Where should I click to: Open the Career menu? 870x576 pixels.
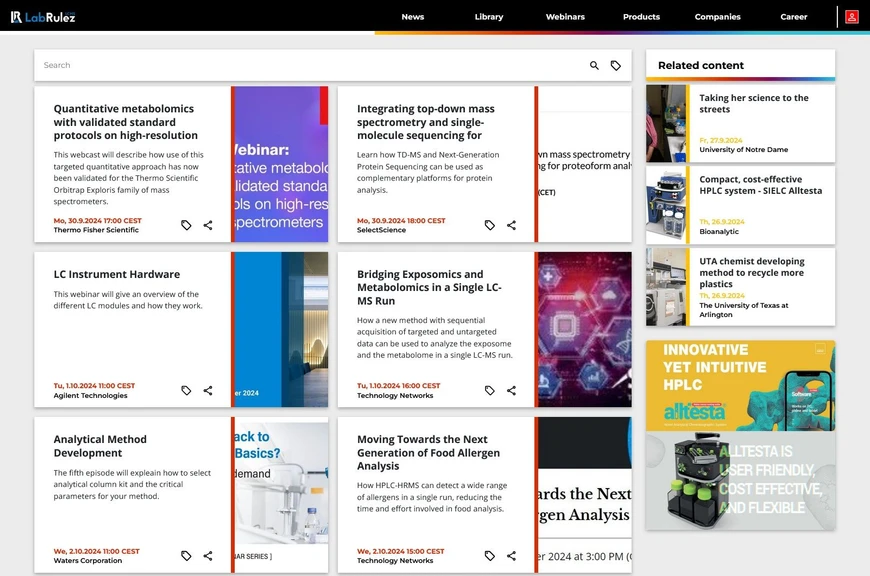click(x=793, y=17)
